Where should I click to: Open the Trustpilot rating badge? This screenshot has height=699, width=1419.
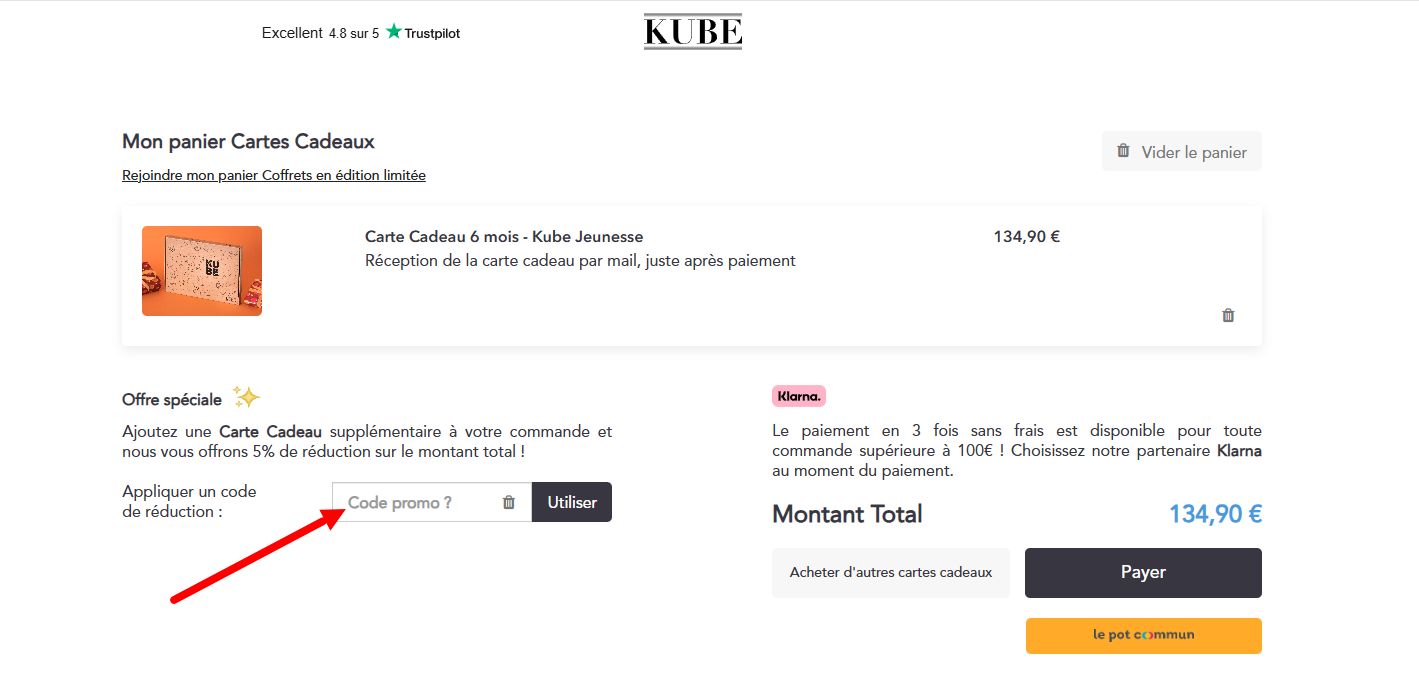pos(361,33)
